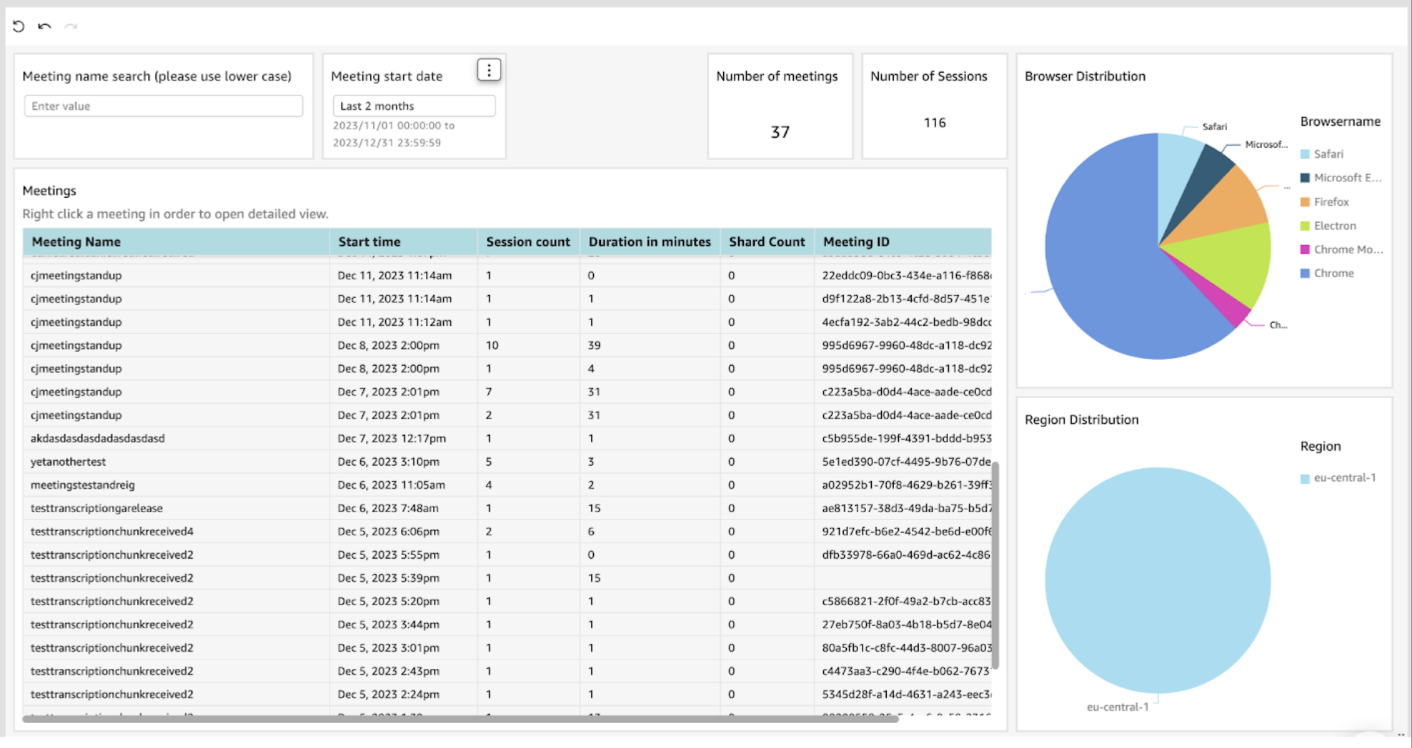Sort by the Start time column header
This screenshot has width=1412, height=748.
pyautogui.click(x=369, y=241)
